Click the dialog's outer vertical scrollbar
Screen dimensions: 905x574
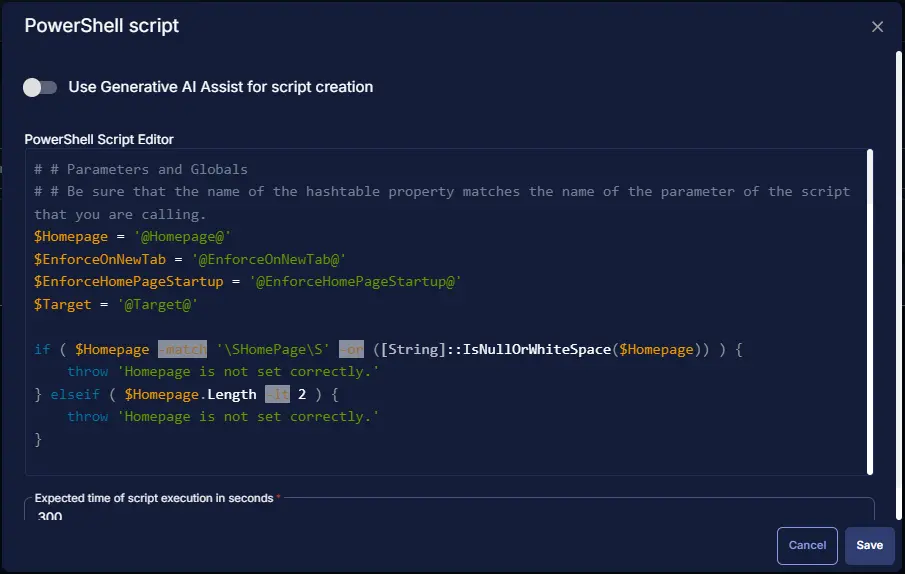pos(899,286)
